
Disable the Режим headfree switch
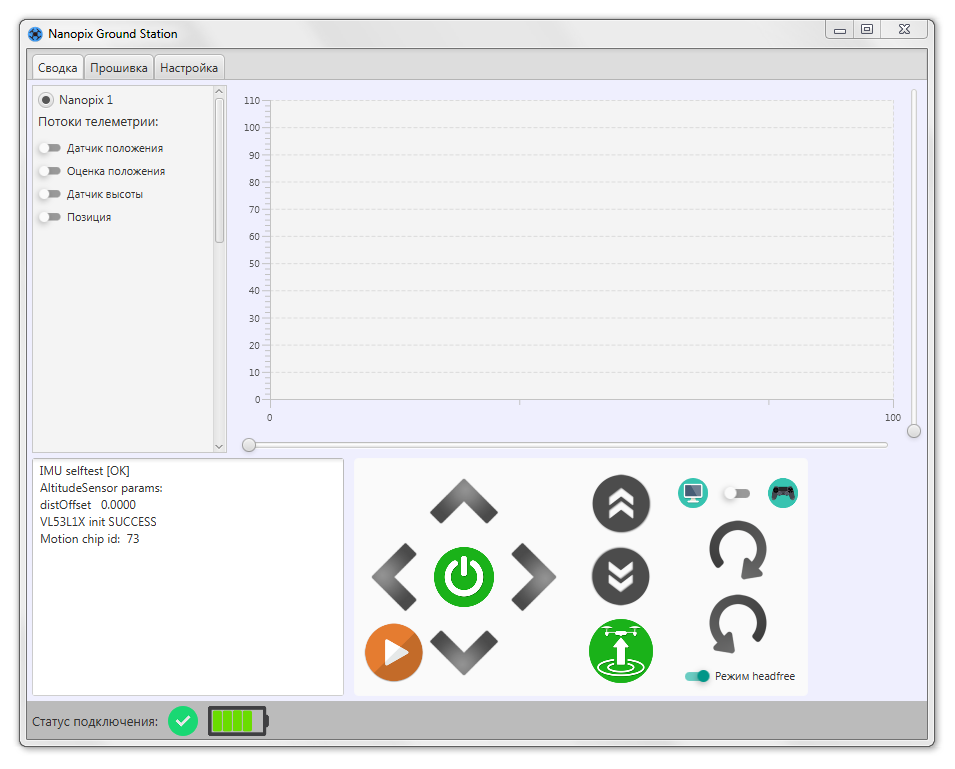point(697,676)
